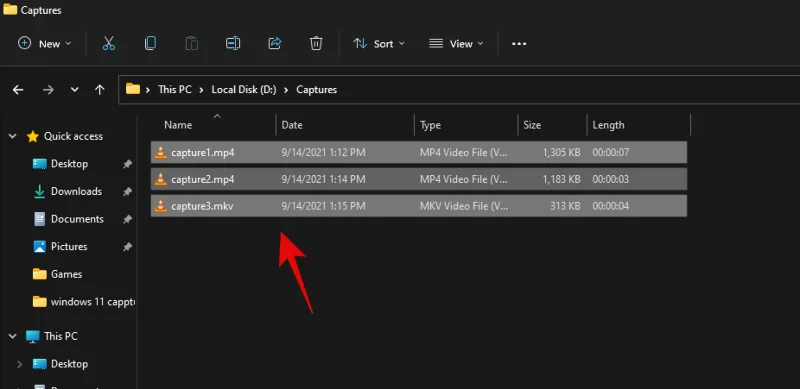800x389 pixels.
Task: Go up one folder level arrow
Action: pyautogui.click(x=99, y=90)
